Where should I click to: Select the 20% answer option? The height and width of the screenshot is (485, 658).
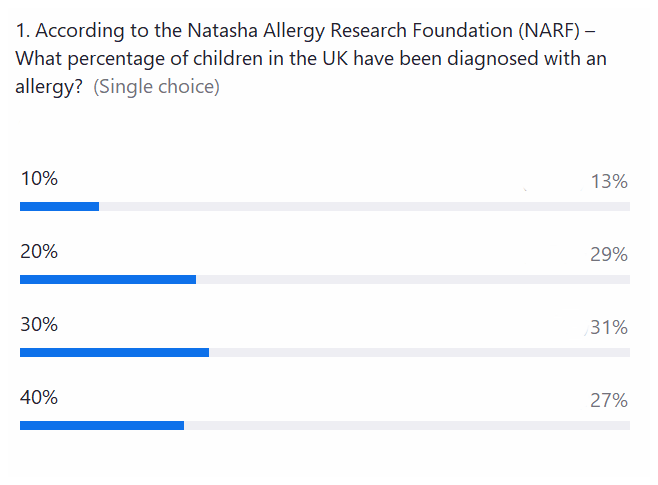tap(39, 252)
